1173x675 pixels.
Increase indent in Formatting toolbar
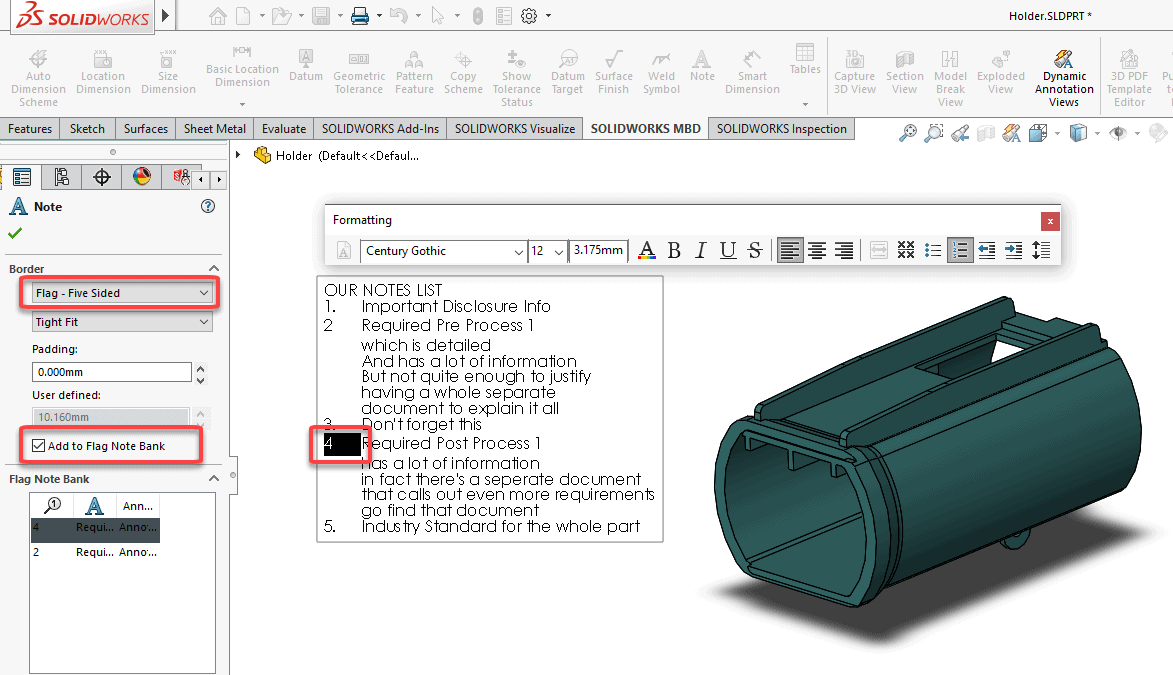click(x=1014, y=251)
